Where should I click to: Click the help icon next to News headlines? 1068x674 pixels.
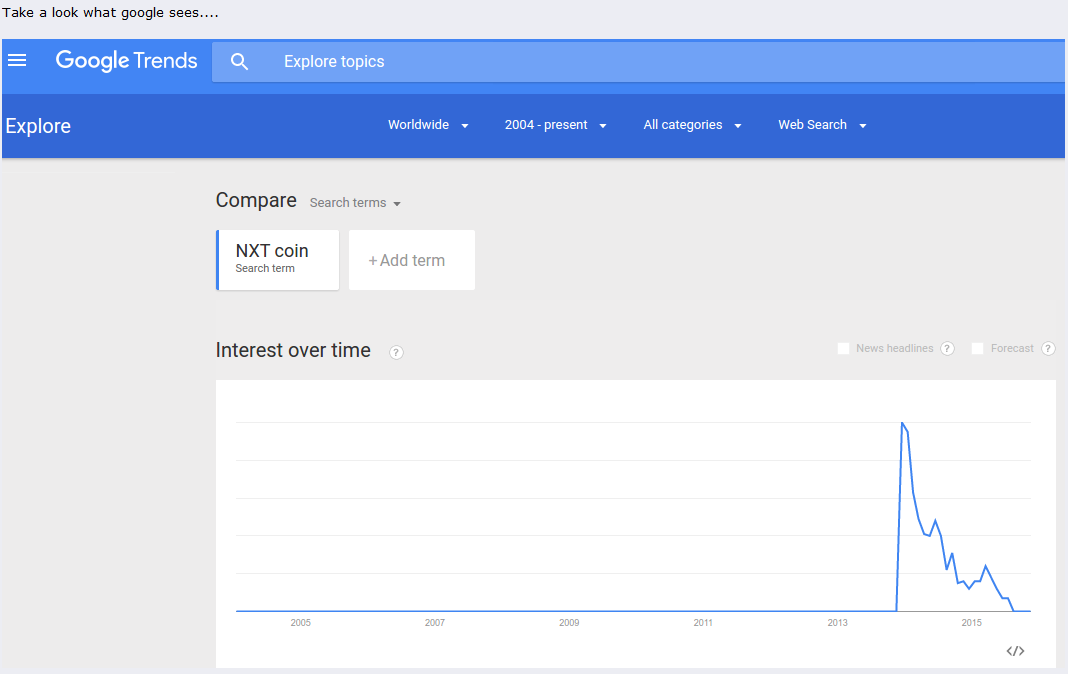click(947, 349)
